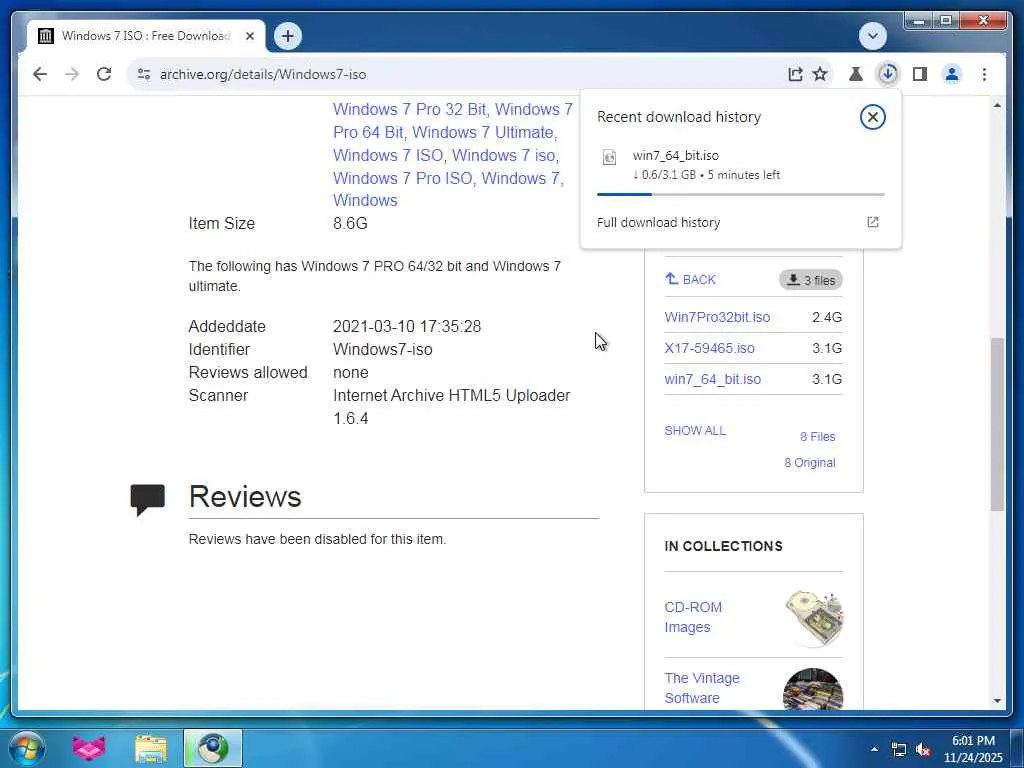This screenshot has width=1024, height=768.
Task: Show hidden system tray icons
Action: (874, 749)
